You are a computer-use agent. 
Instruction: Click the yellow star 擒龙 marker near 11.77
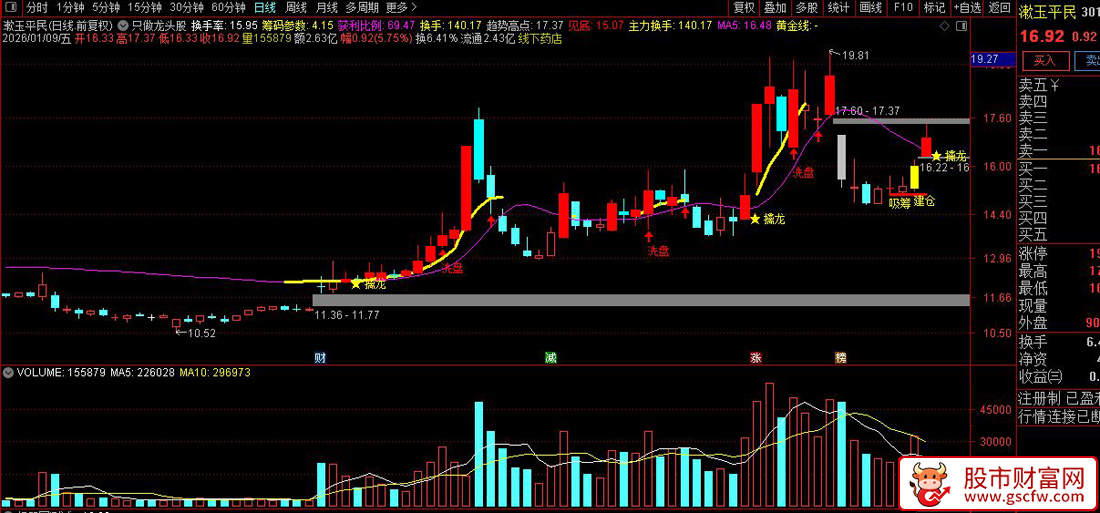click(x=356, y=284)
